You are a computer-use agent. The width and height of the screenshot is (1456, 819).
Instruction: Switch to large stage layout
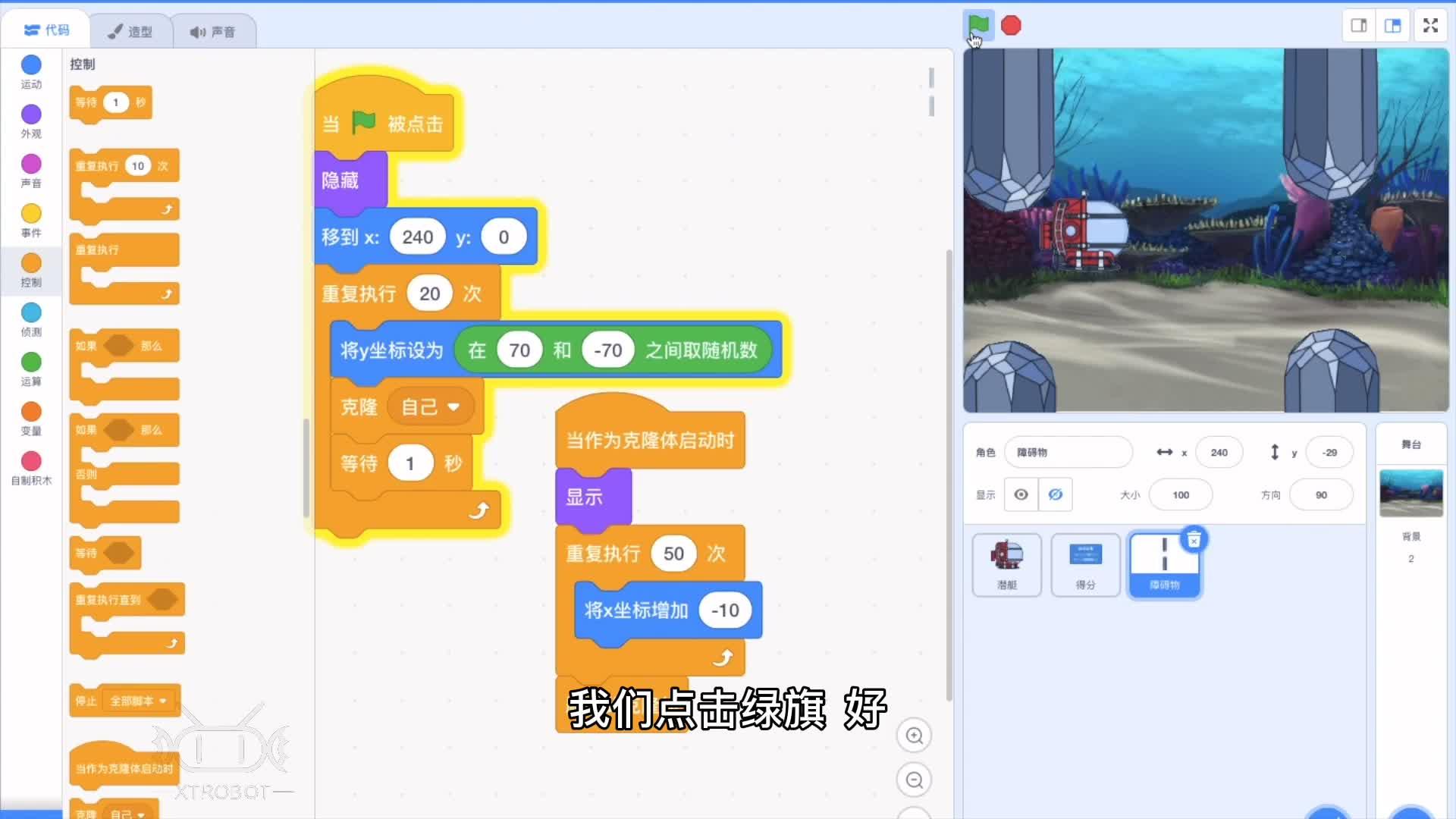point(1393,26)
